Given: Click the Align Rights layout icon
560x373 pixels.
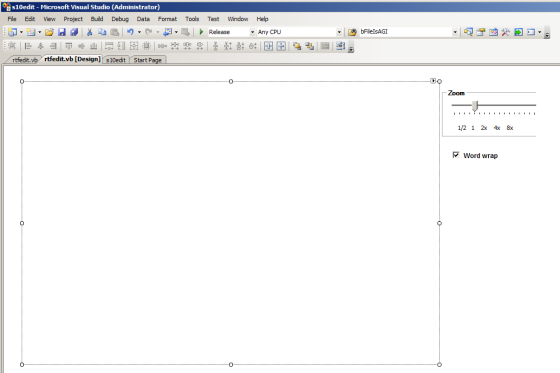Looking at the screenshot, I should (53, 46).
